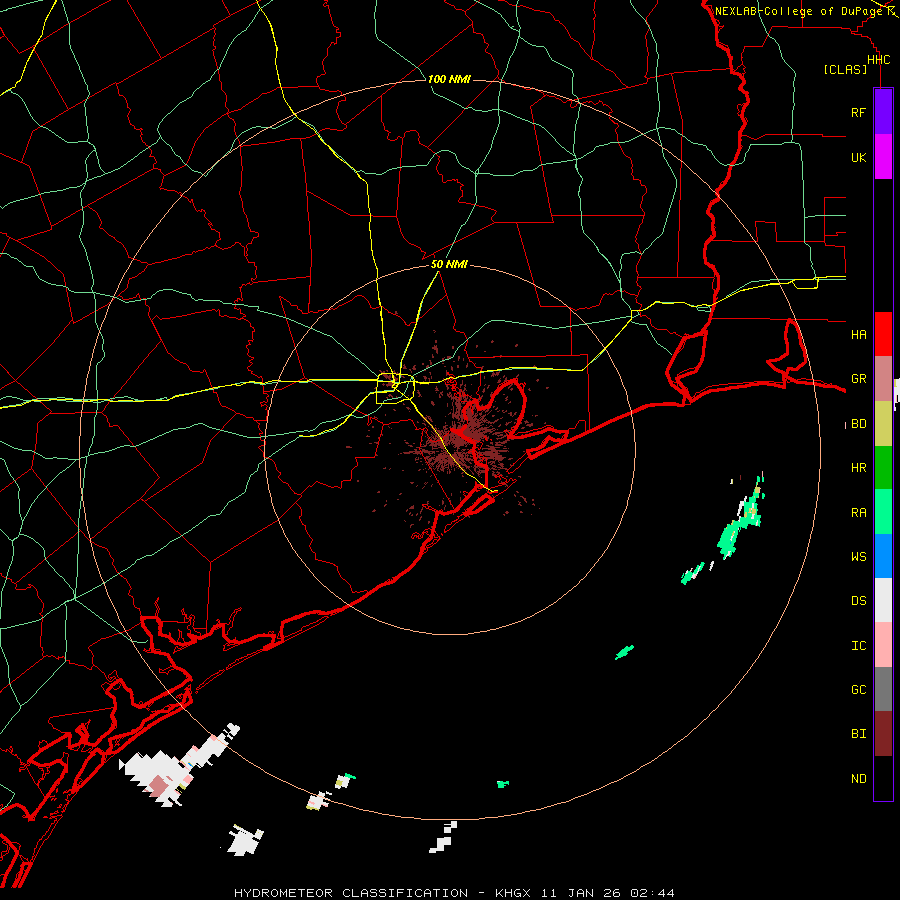Click the 'HYDROMETEOR CLASSIFICATION' caption text

coord(351,893)
